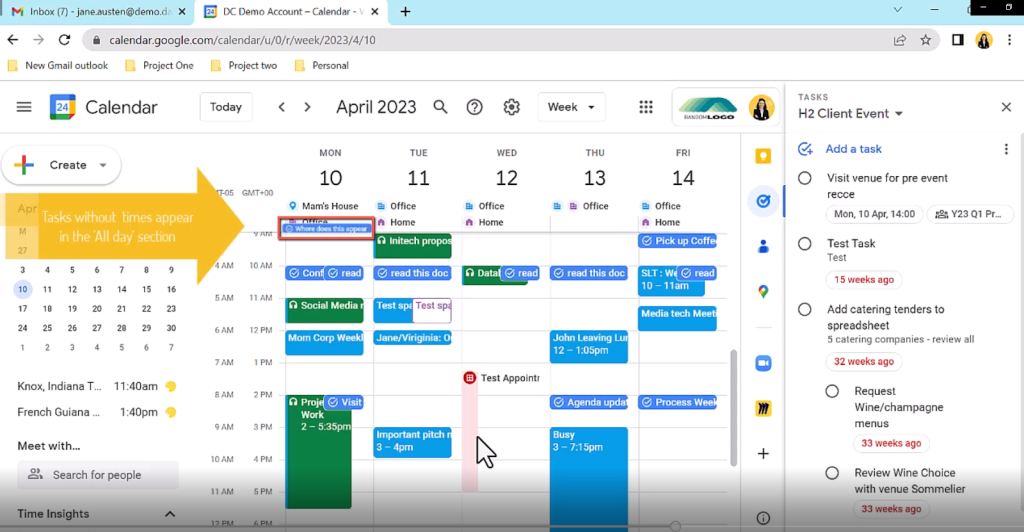Open Personal bookmark folder
1024x532 pixels.
(322, 66)
